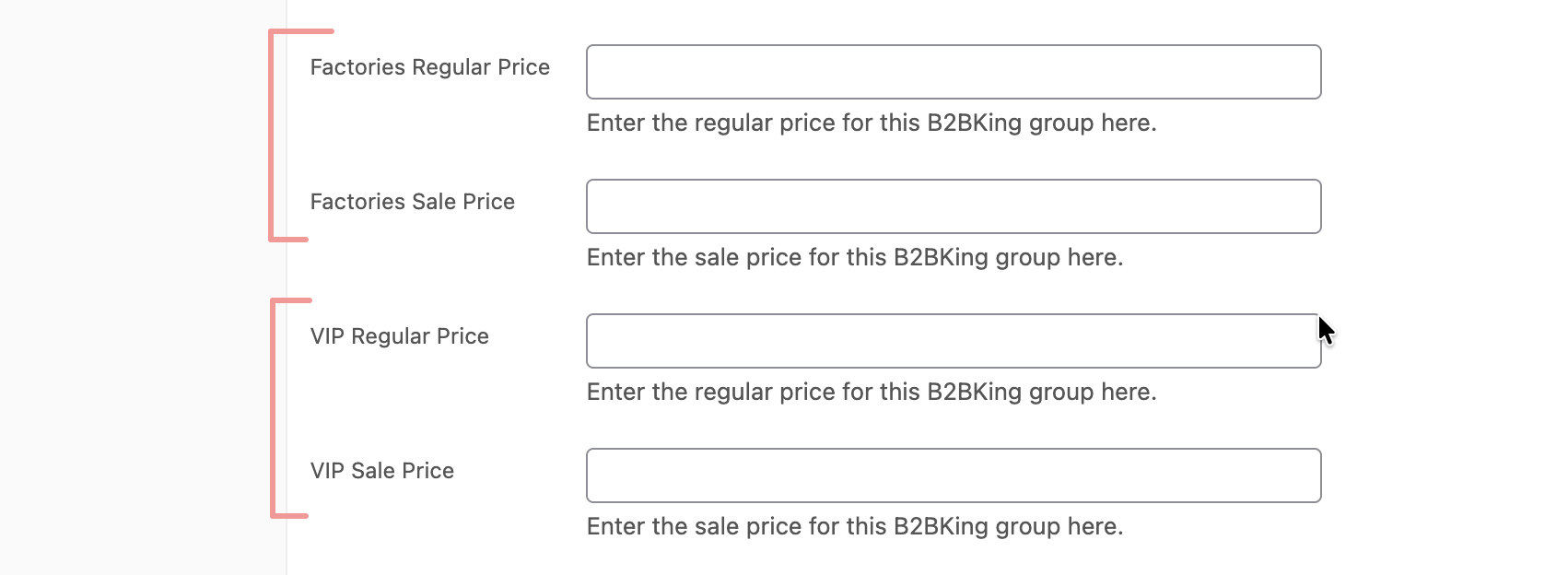Select the "VIP Regular Price" label text
The width and height of the screenshot is (1568, 575).
point(399,336)
